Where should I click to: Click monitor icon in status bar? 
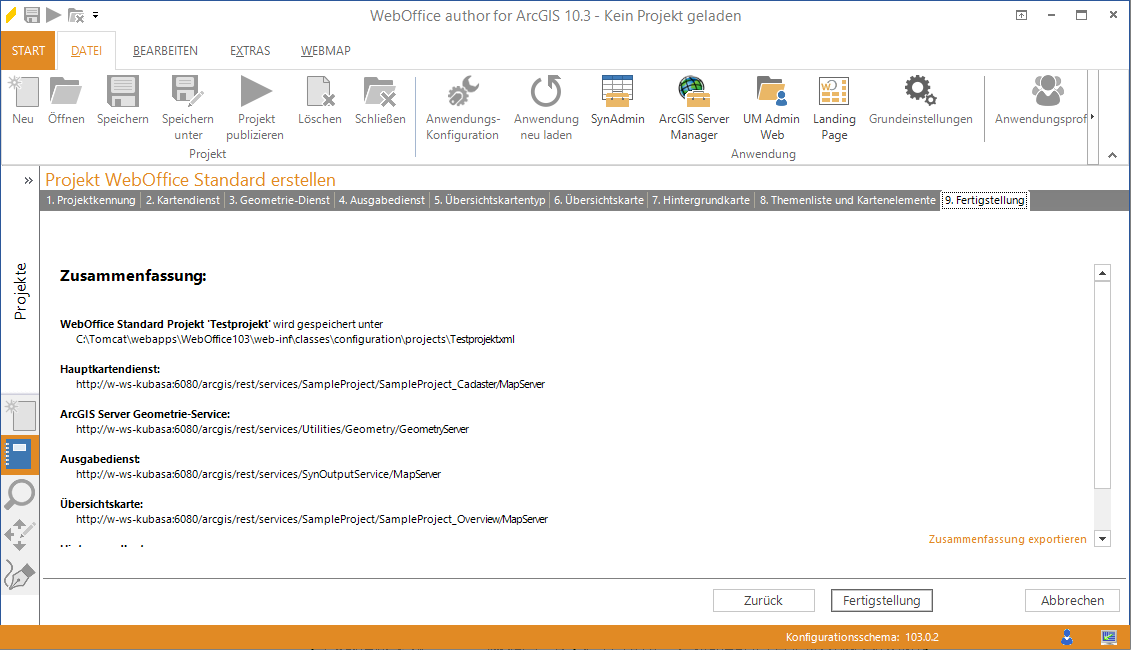[x=1109, y=637]
